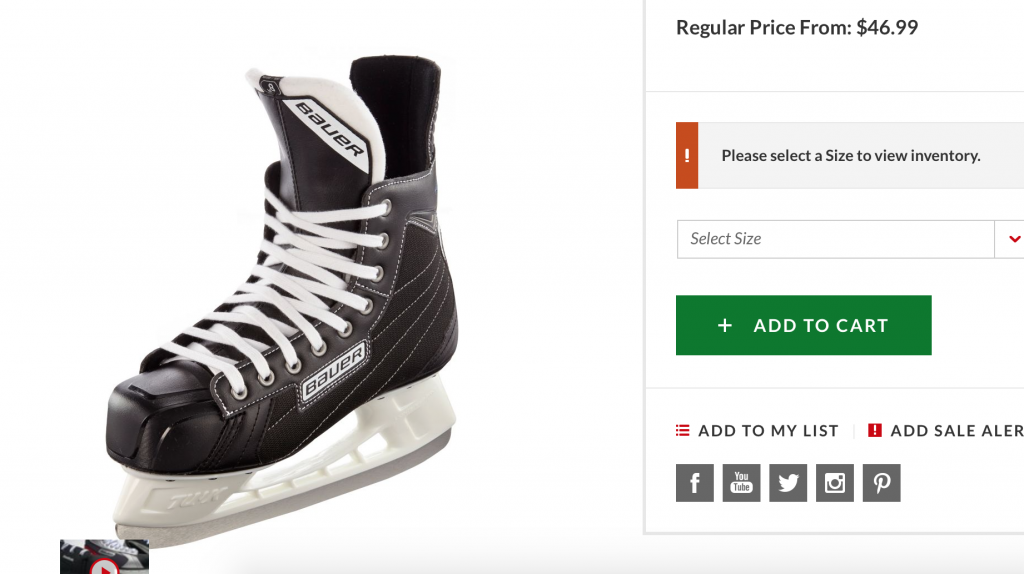
Task: Click the Add to My List link
Action: 768,431
